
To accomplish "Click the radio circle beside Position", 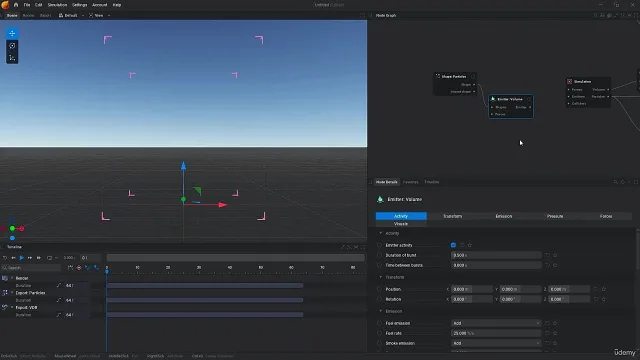I will [x=379, y=289].
